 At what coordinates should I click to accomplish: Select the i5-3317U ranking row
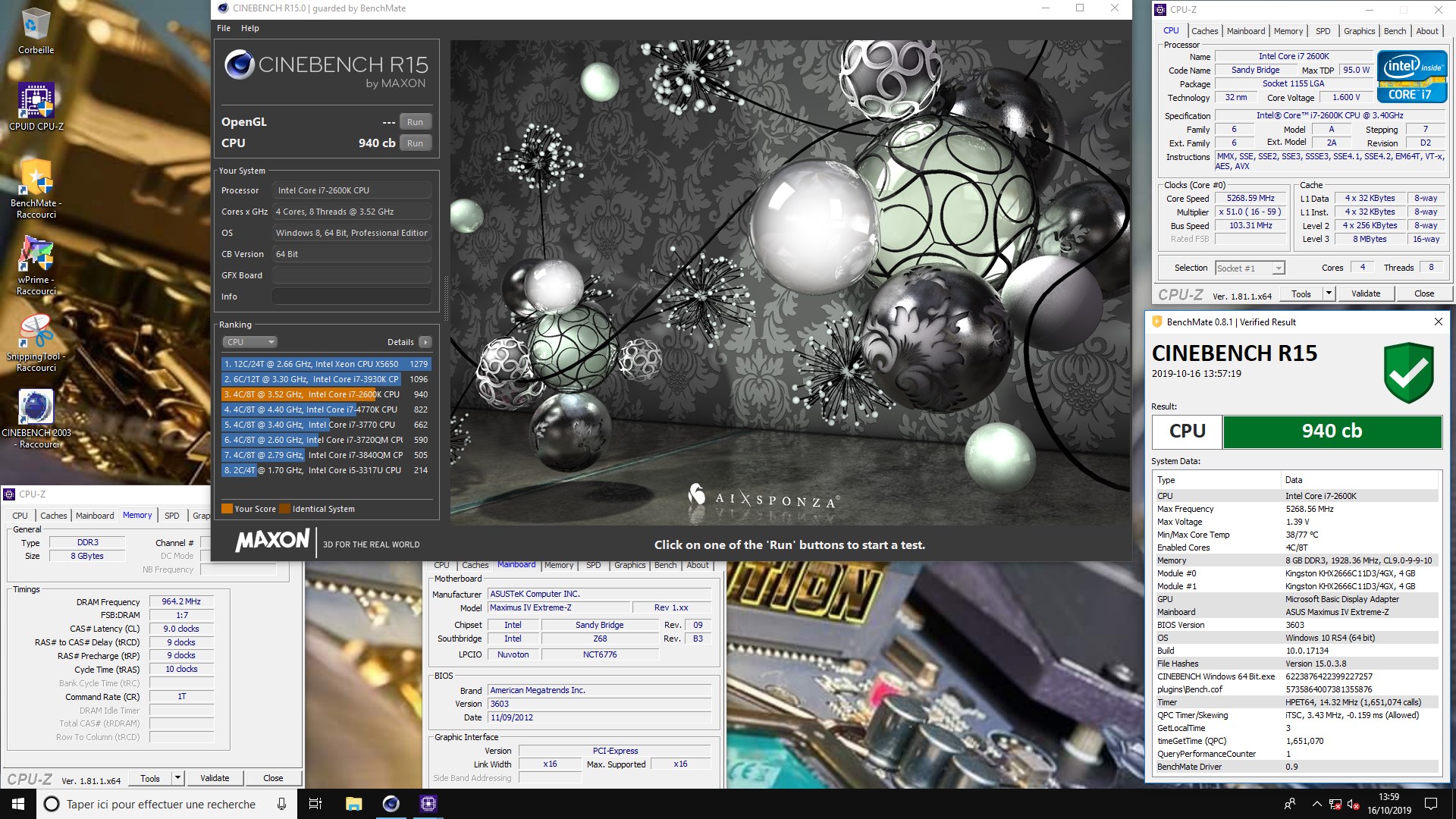pyautogui.click(x=326, y=470)
